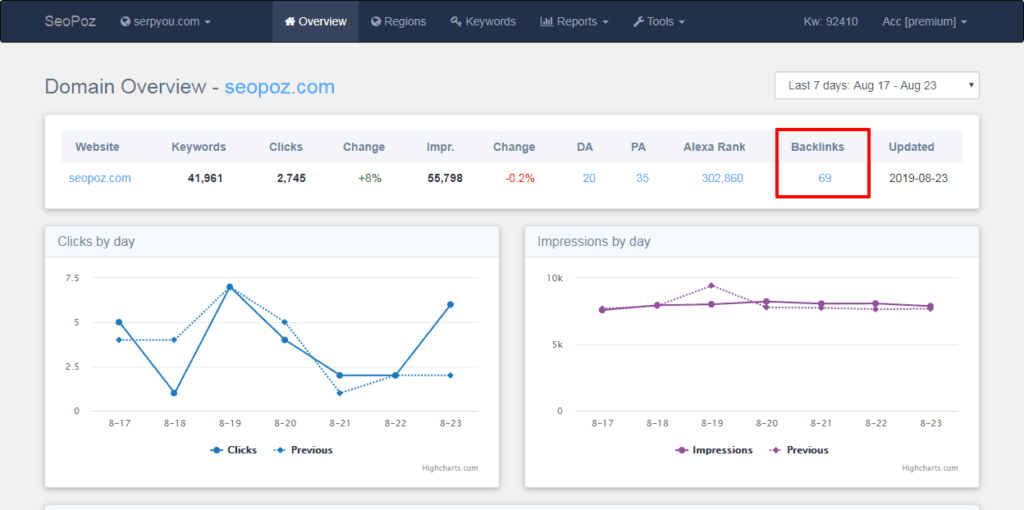Open the Last 7 days date range selector

point(876,86)
